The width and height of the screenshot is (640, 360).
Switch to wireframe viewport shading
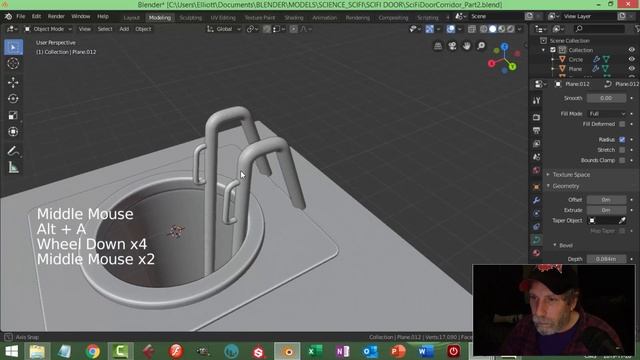click(x=484, y=29)
